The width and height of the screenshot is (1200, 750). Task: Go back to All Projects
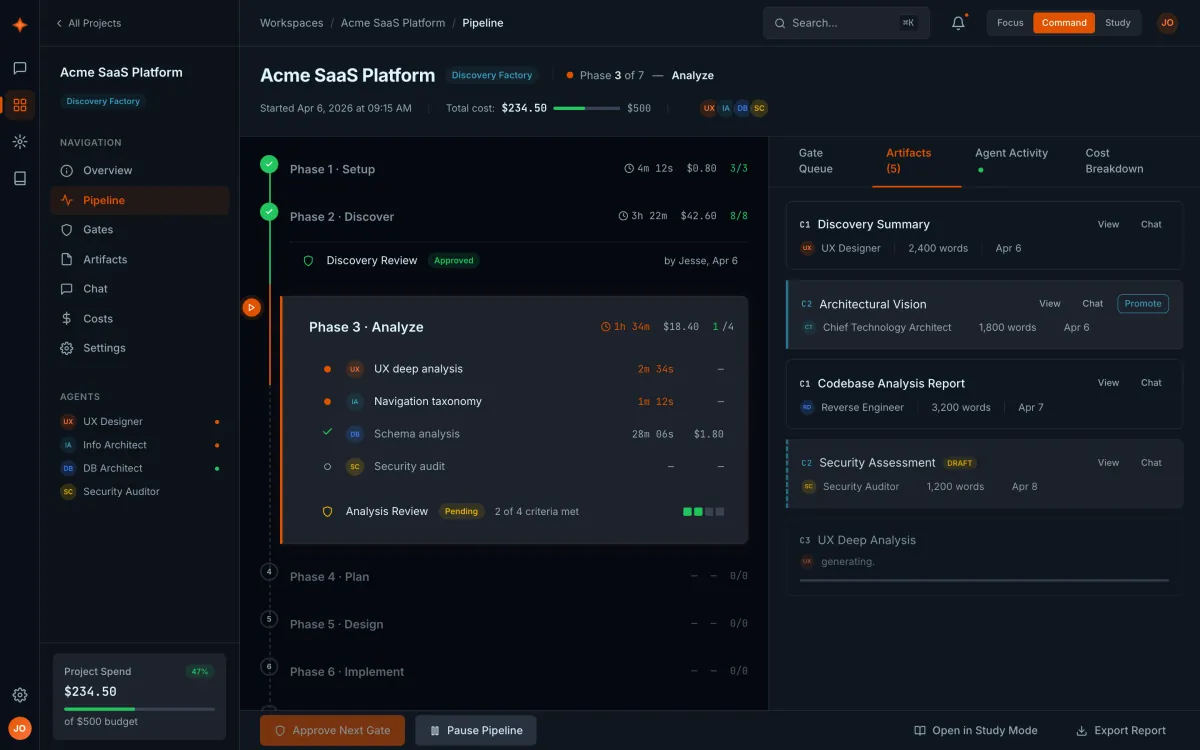(x=88, y=23)
